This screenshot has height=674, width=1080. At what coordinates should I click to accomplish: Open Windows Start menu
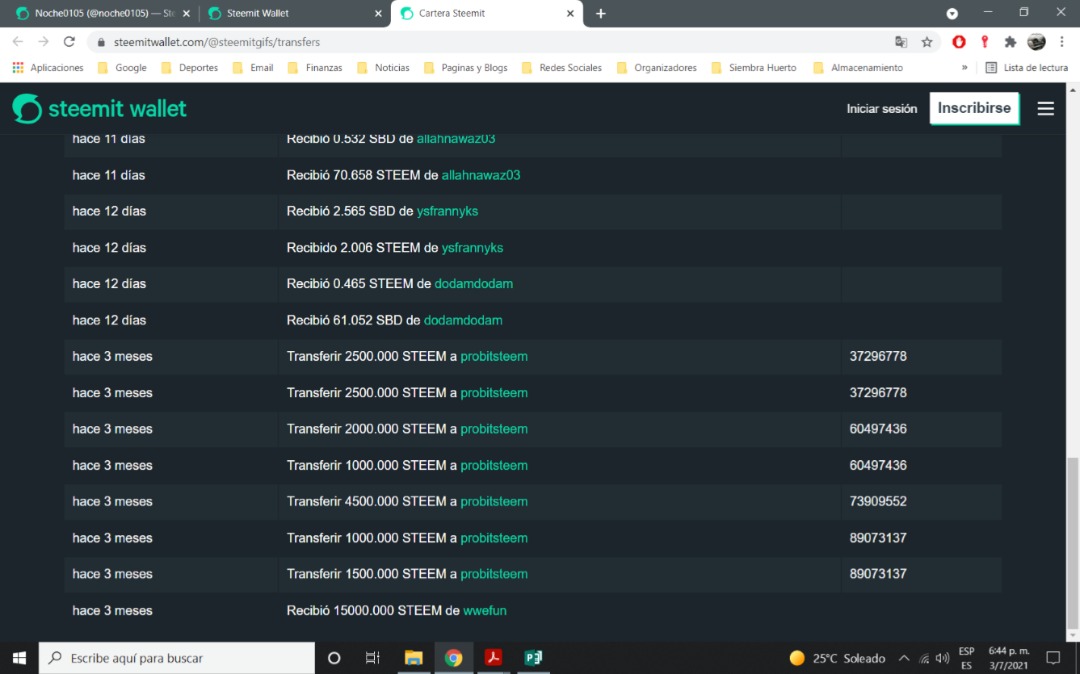[19, 658]
